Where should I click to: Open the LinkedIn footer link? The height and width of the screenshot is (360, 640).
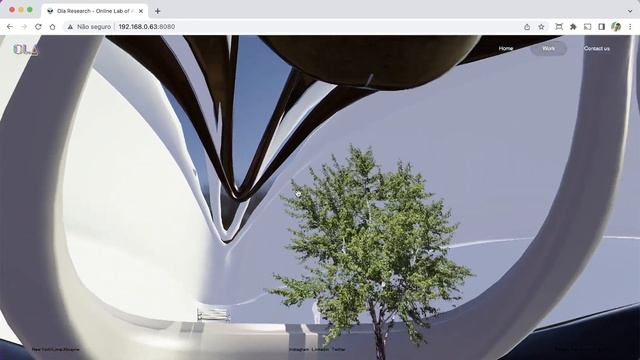pyautogui.click(x=320, y=349)
